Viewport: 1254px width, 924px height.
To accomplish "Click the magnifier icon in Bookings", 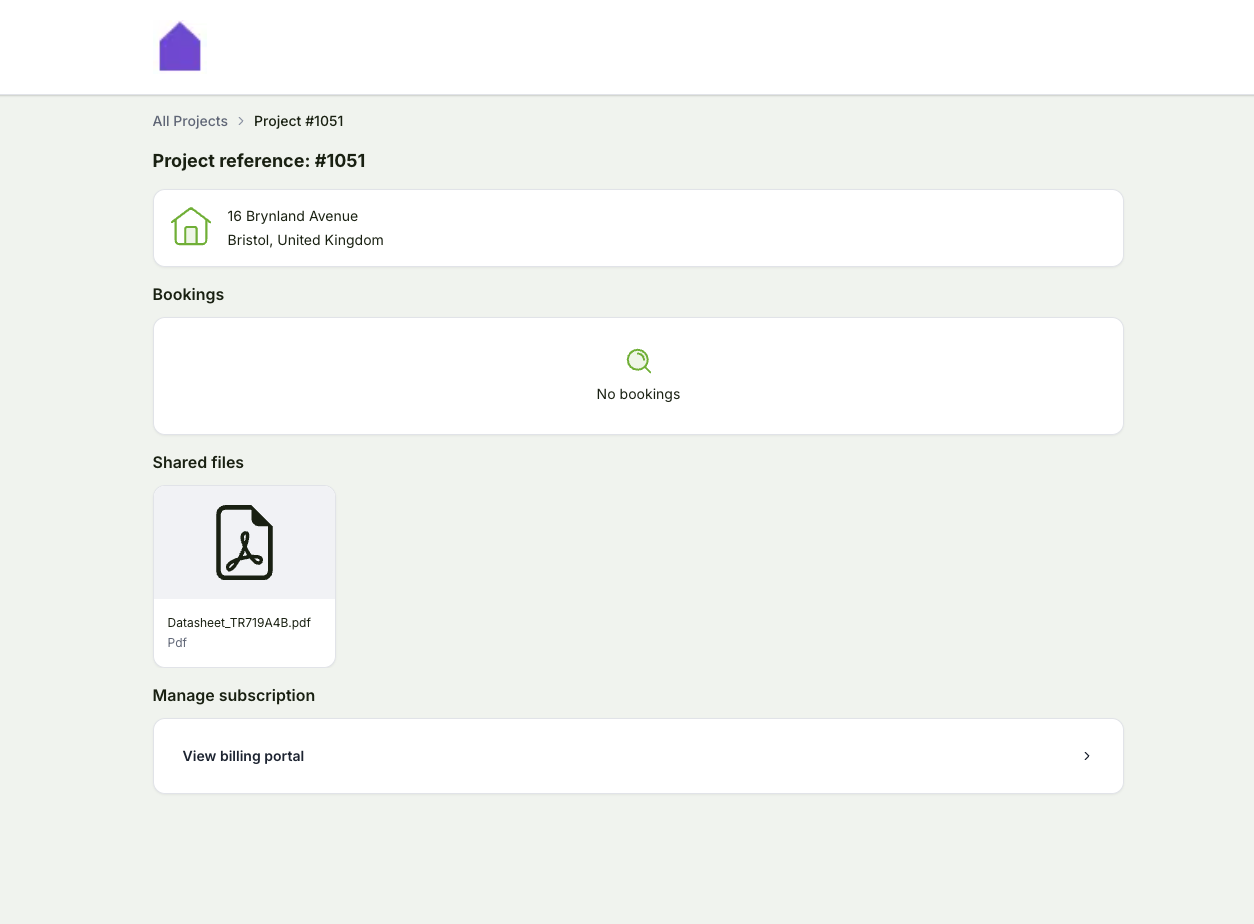I will tap(638, 361).
